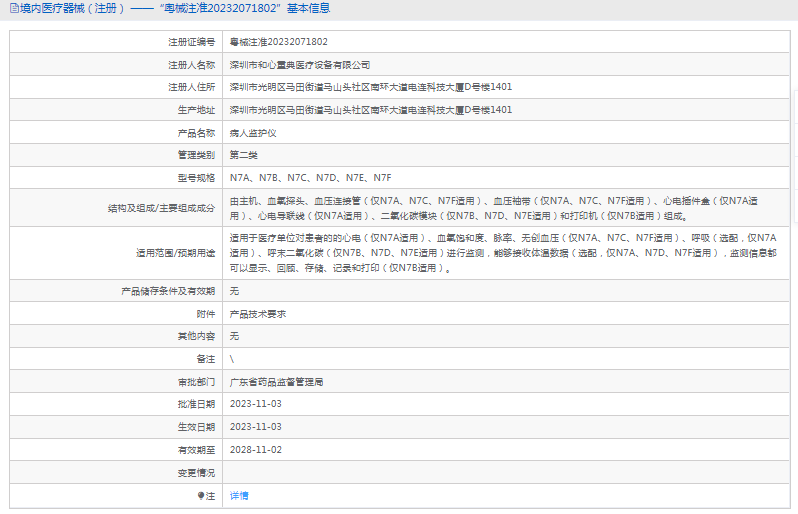Click the 型号规格 label
This screenshot has height=514, width=798.
196,178
